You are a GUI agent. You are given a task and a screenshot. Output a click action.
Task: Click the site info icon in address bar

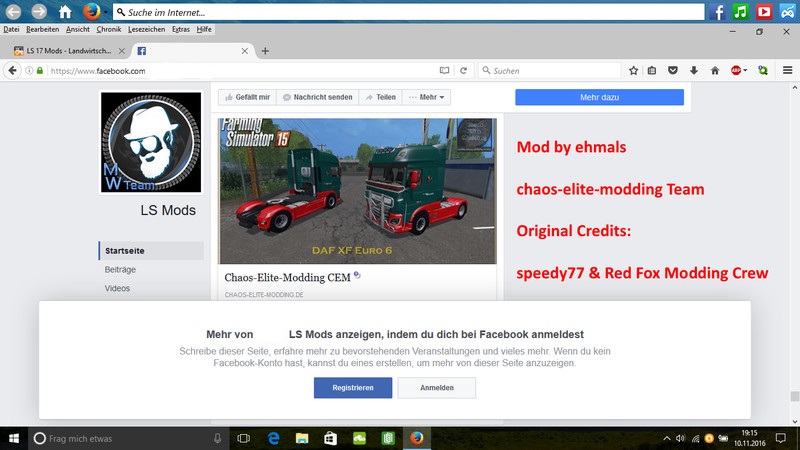point(29,70)
